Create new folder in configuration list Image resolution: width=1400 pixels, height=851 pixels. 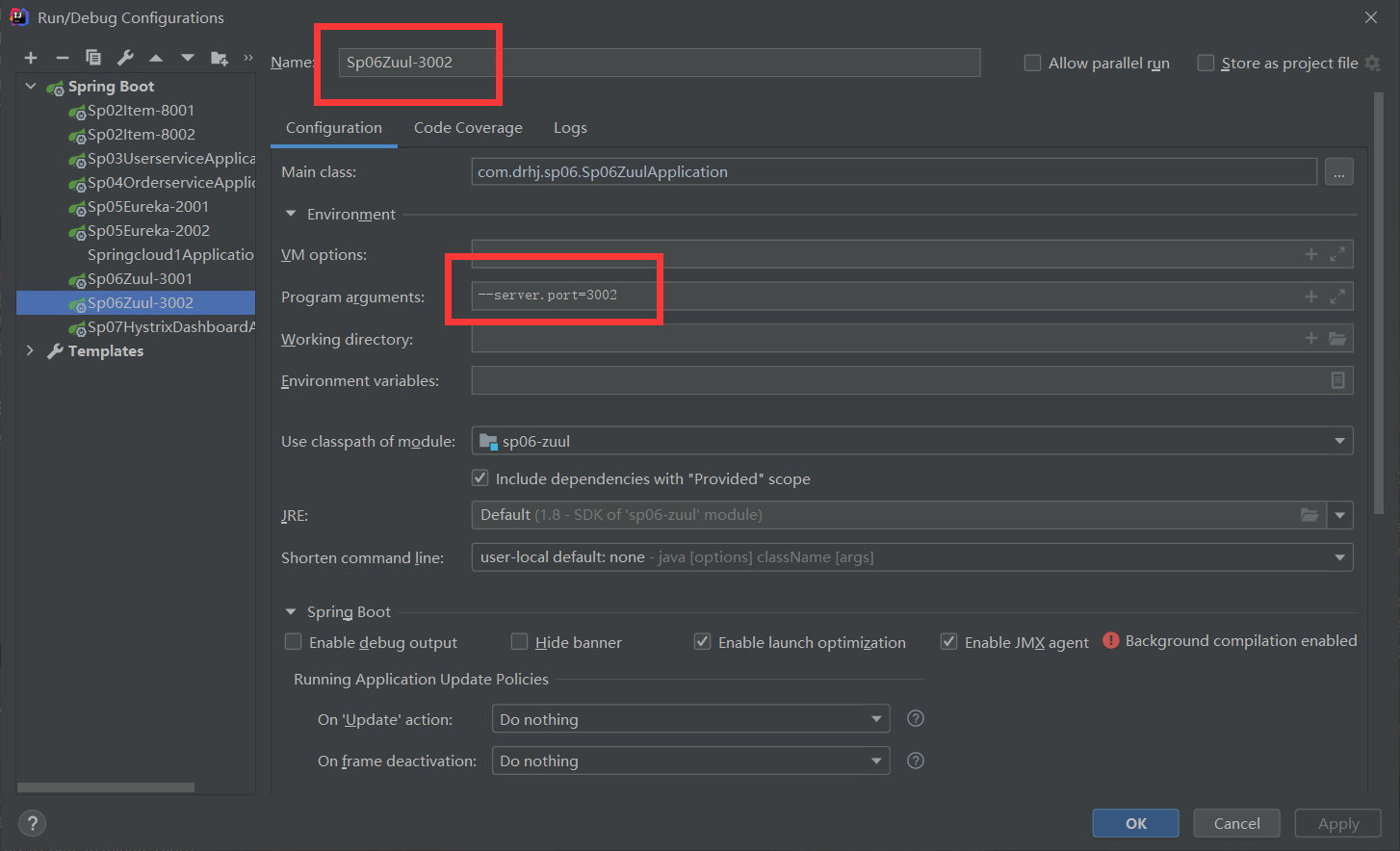220,59
